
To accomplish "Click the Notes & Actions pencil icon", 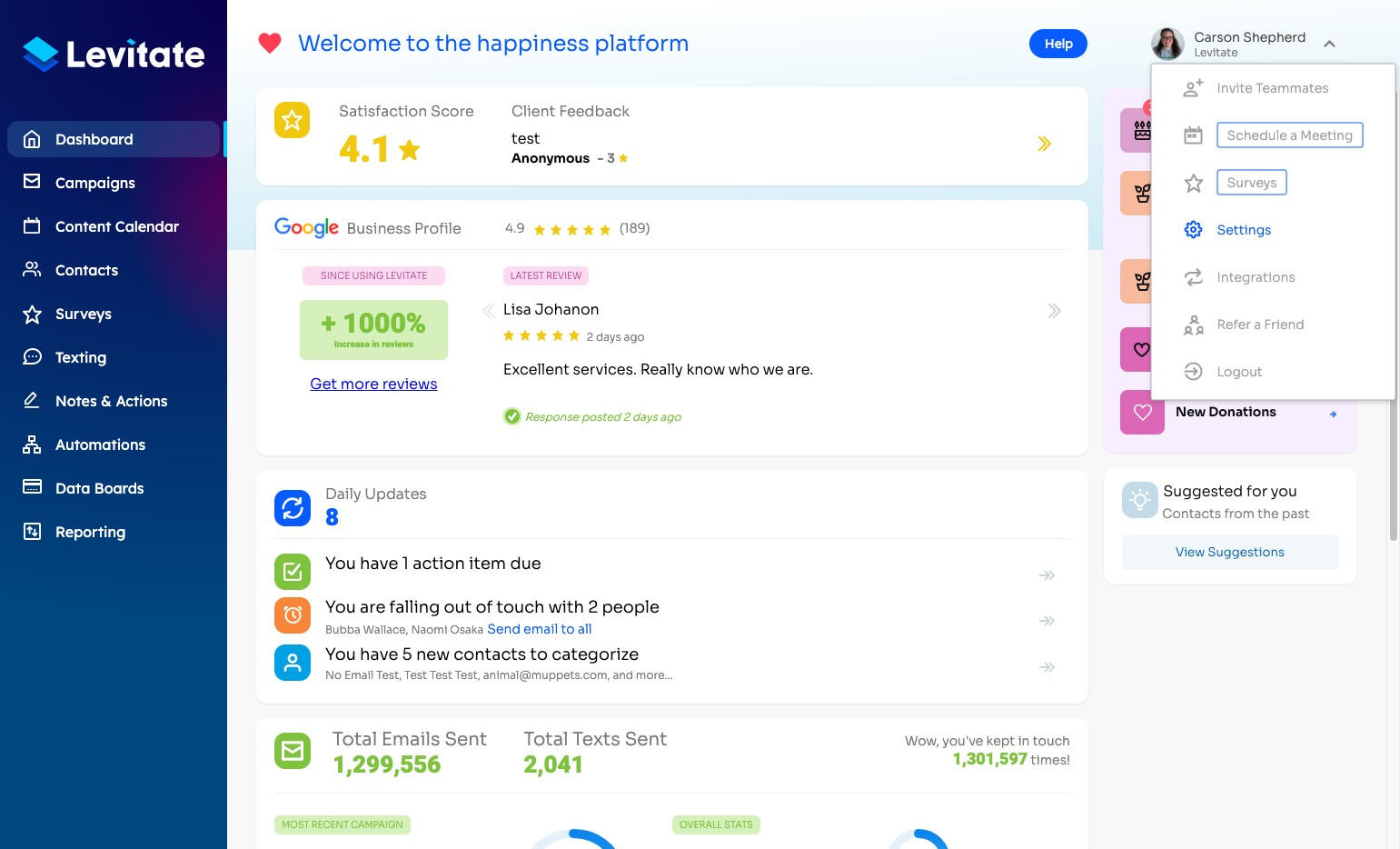I will tap(32, 400).
